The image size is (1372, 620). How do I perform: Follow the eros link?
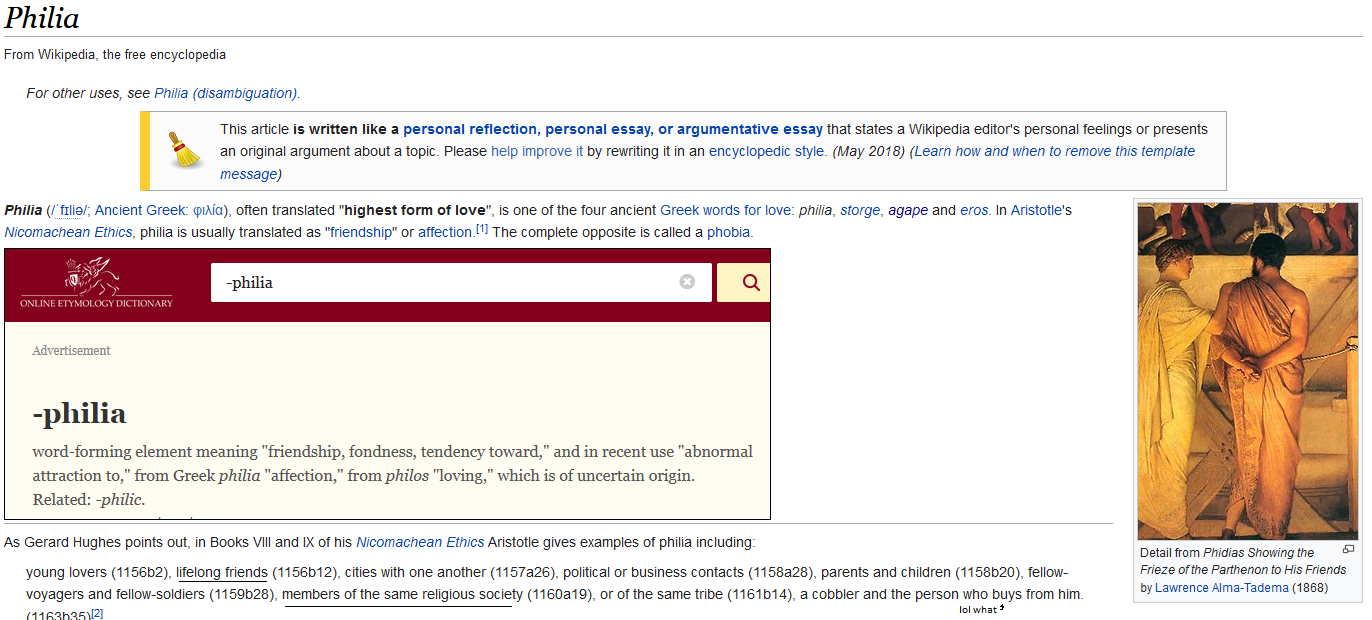tap(974, 210)
